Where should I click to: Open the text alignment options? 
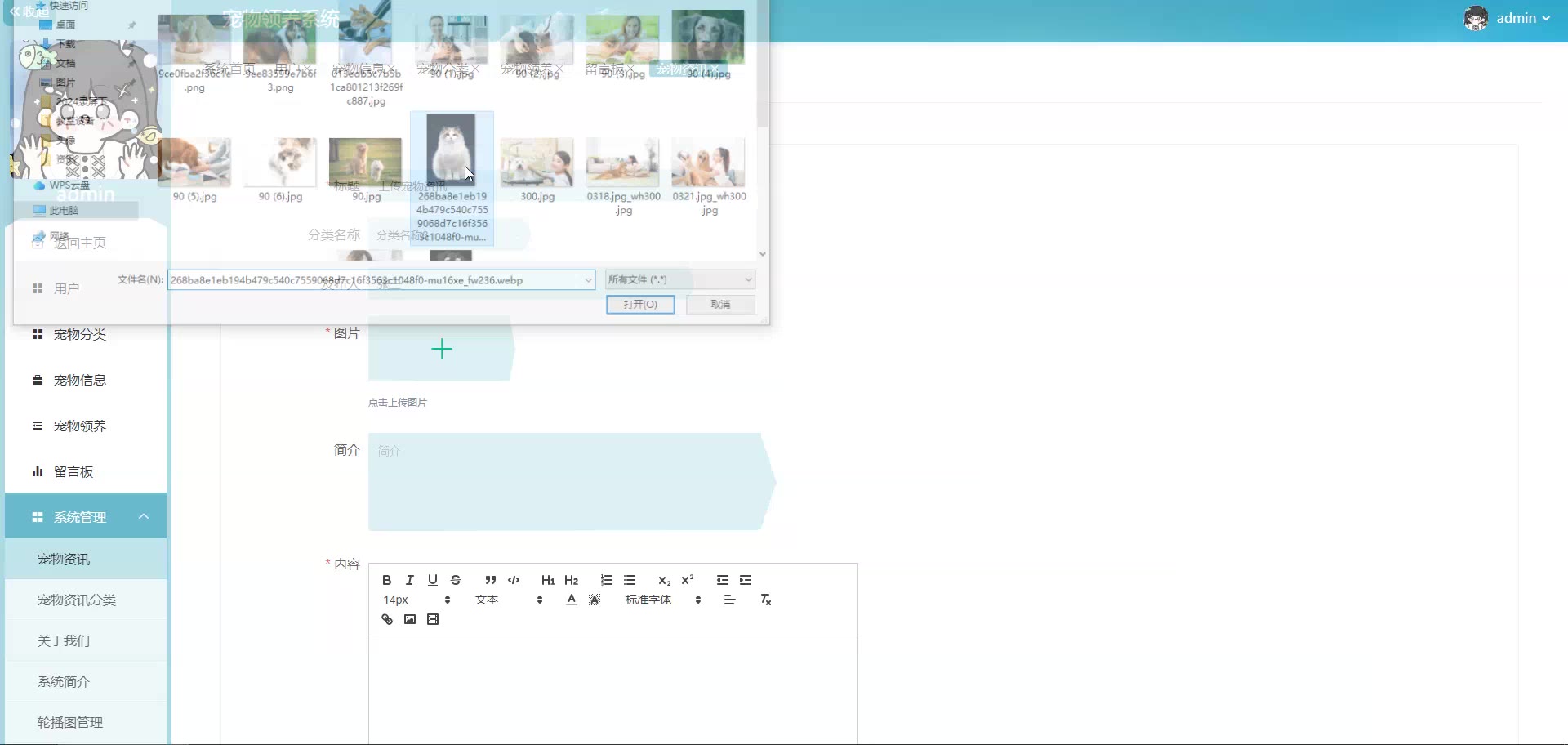tap(730, 600)
